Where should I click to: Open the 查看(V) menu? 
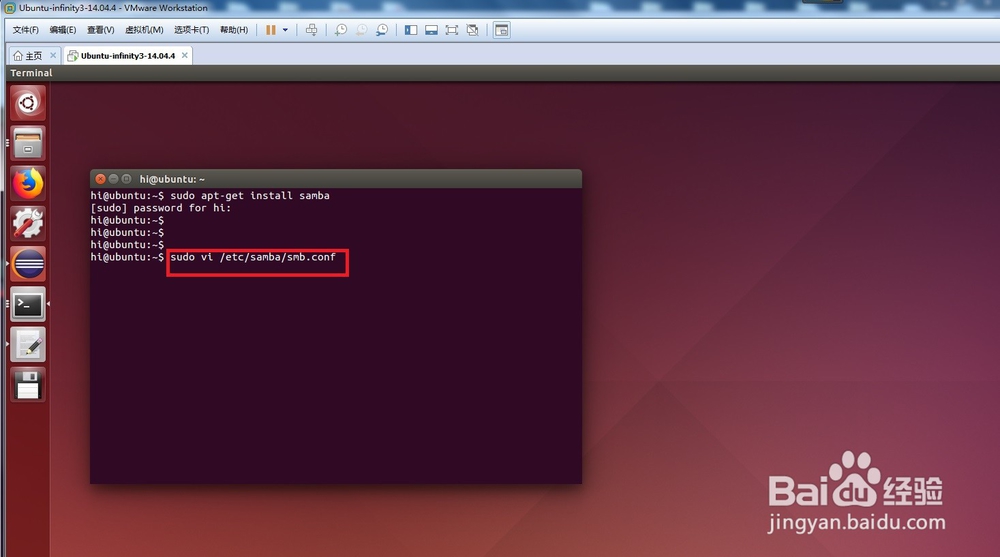click(x=100, y=30)
